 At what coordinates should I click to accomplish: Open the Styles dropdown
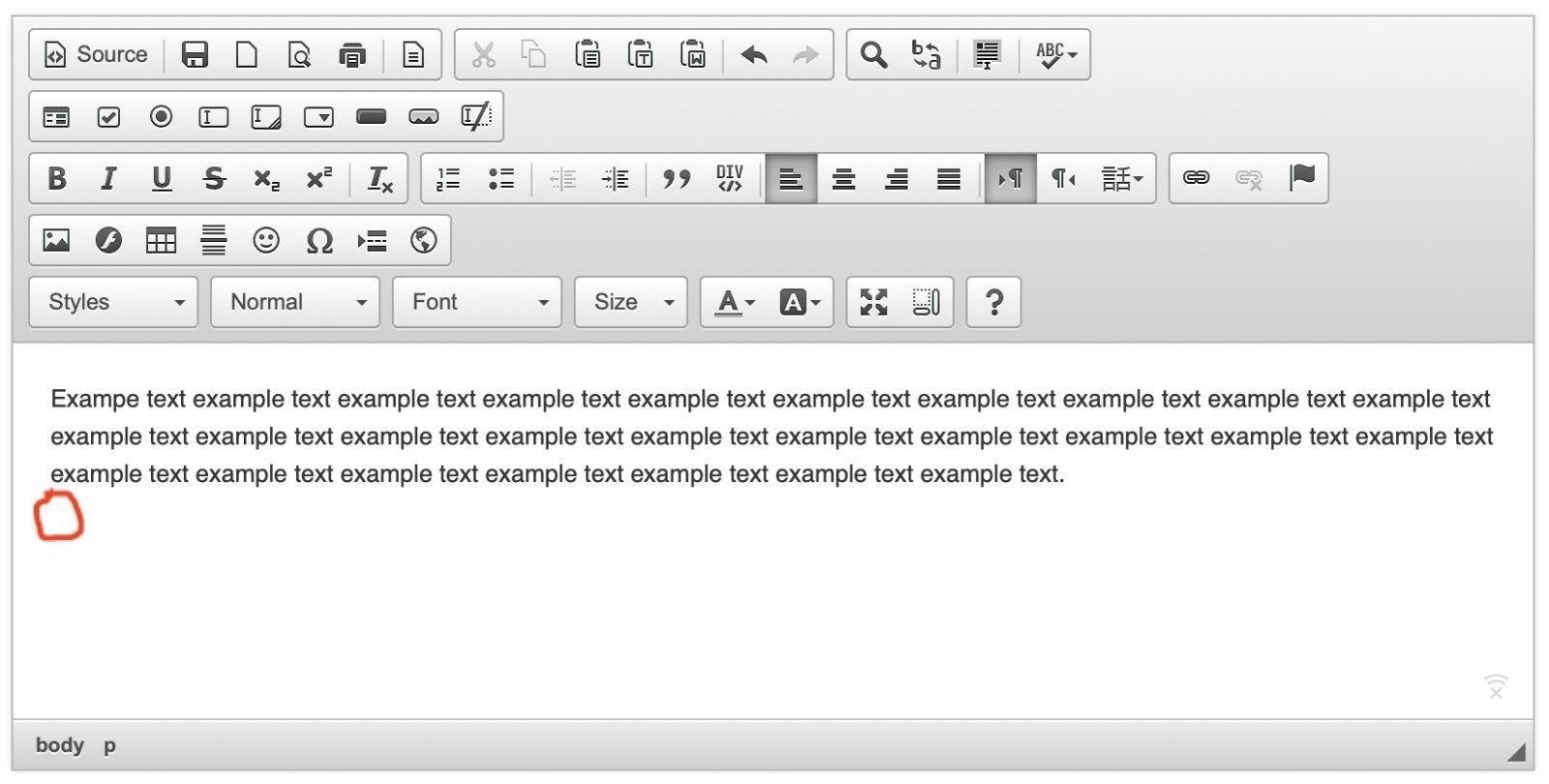113,302
